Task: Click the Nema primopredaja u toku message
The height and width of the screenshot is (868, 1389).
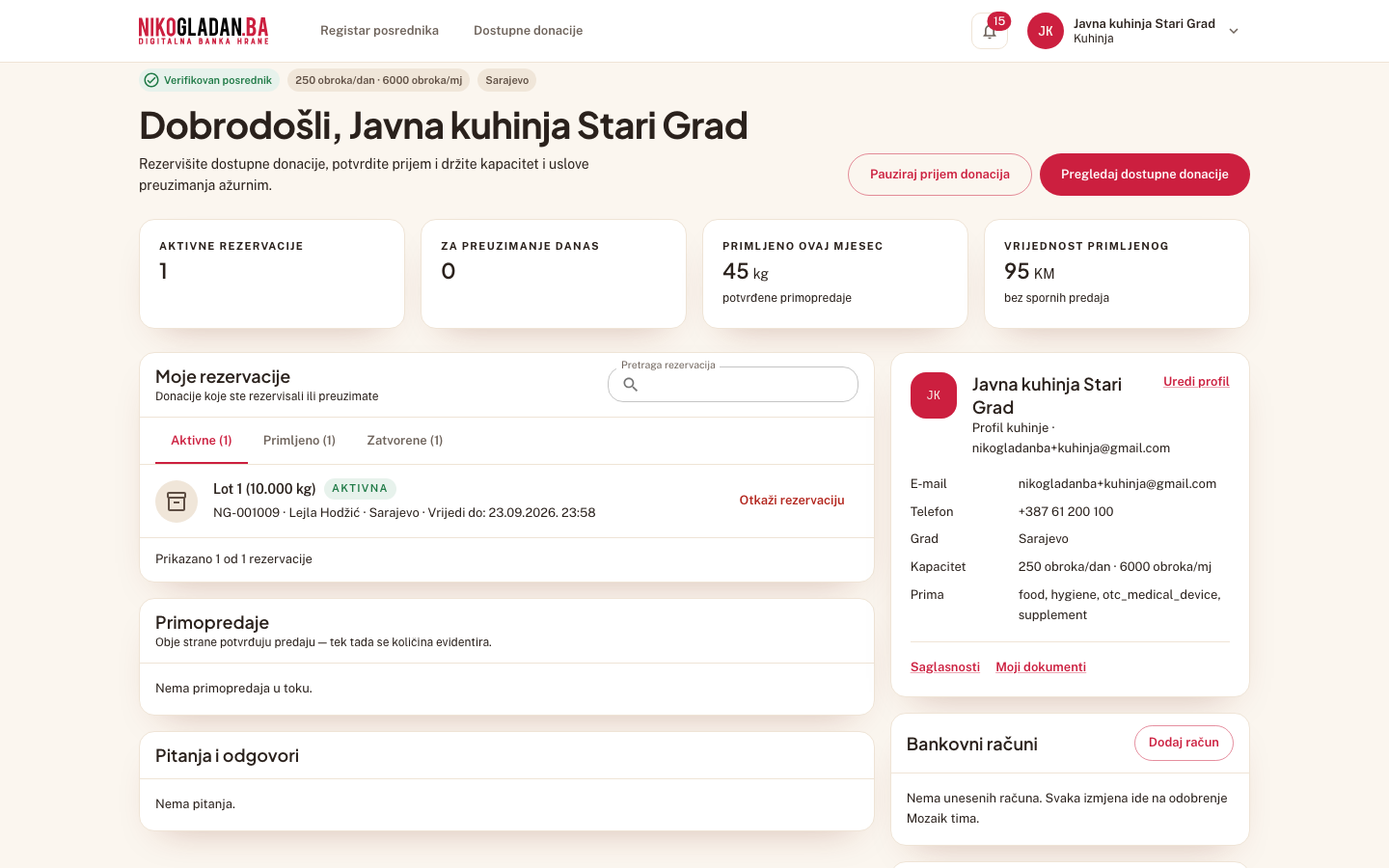Action: [233, 689]
